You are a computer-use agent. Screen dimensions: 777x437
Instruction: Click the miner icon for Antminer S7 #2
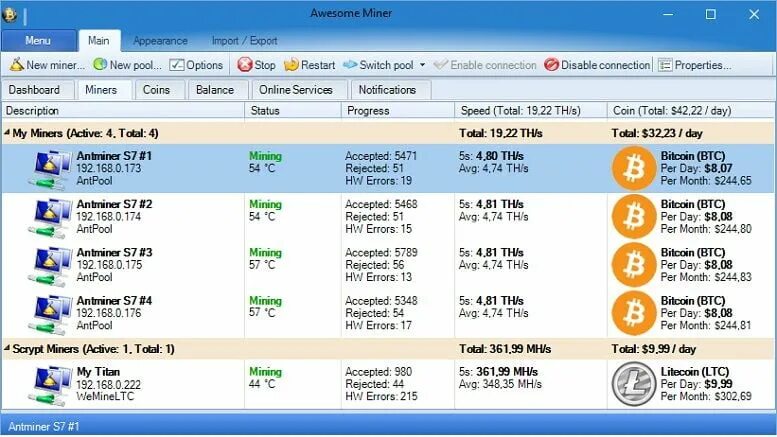coord(49,218)
